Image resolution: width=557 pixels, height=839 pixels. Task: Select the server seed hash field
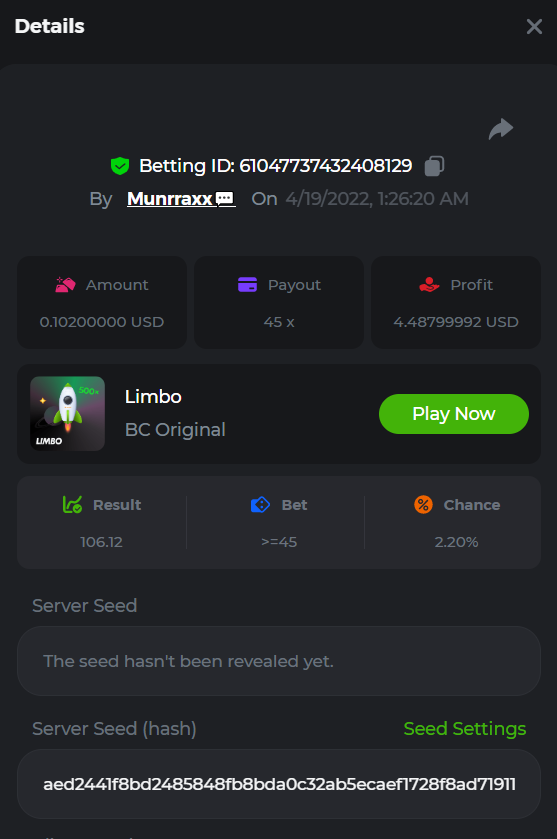(x=279, y=784)
